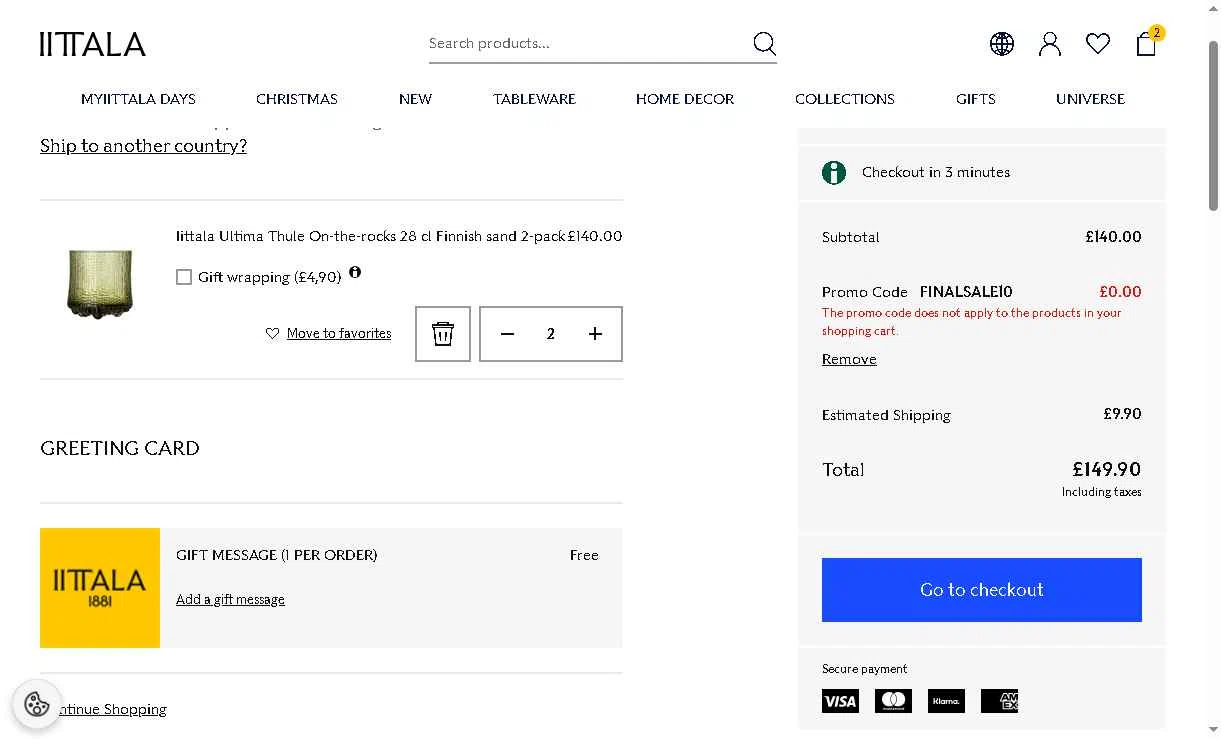Image resolution: width=1221 pixels, height=739 pixels.
Task: Open COLLECTIONS menu
Action: [845, 99]
